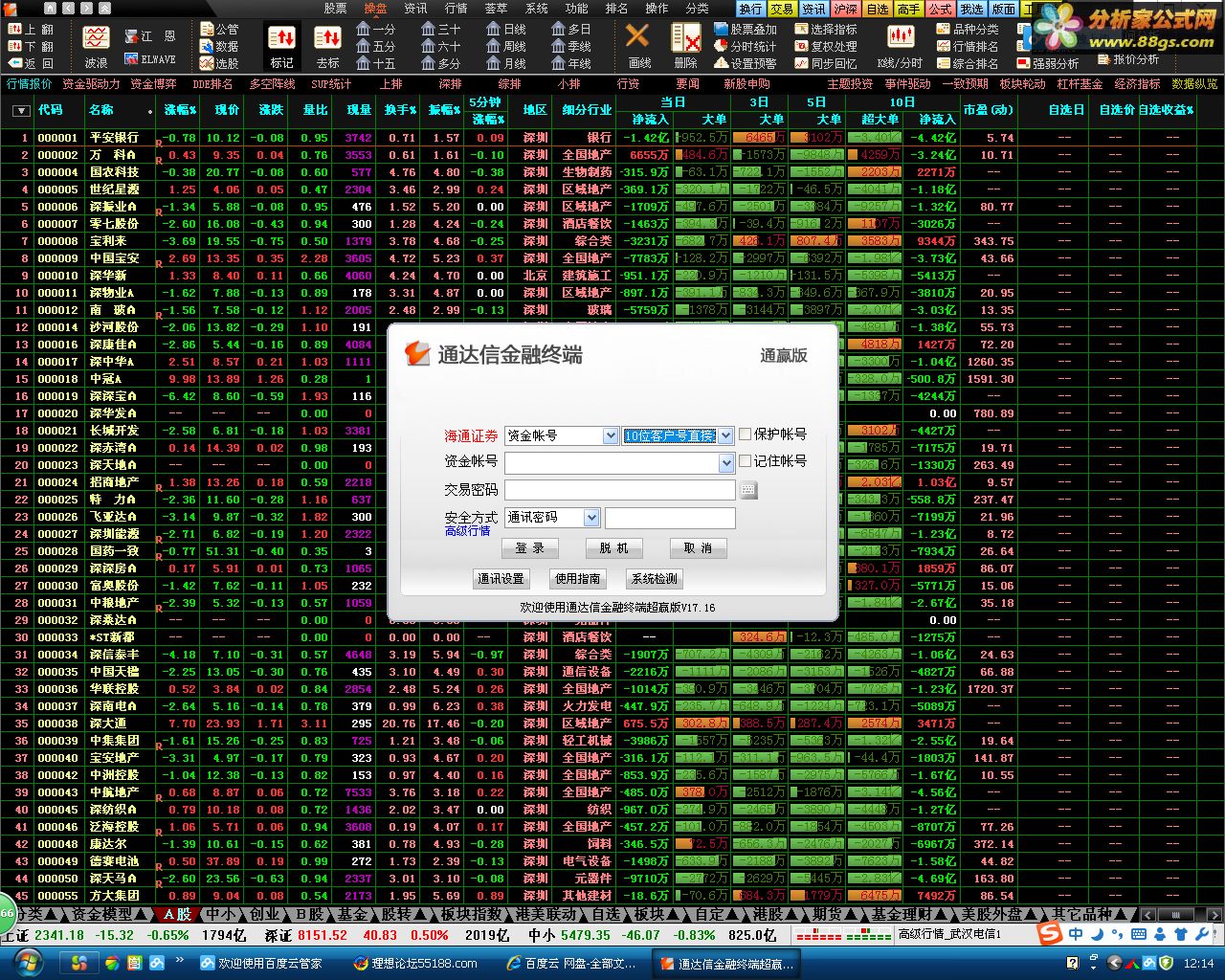This screenshot has width=1225, height=980.
Task: Click the 高级行情 link in login dialog
Action: pyautogui.click(x=467, y=531)
